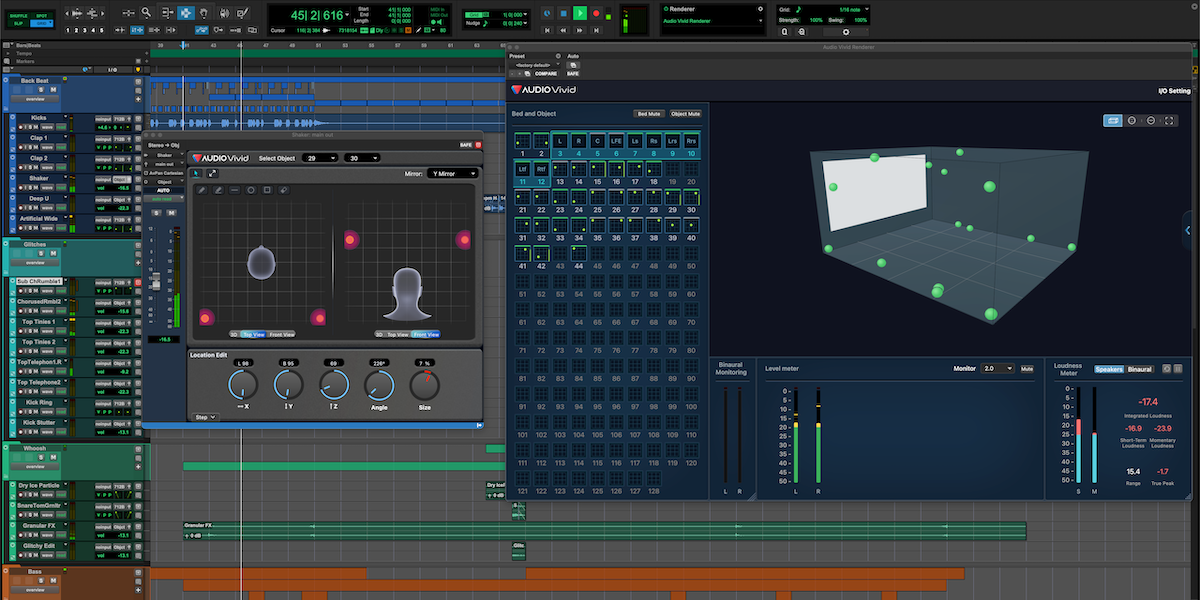Switch left panner view to Front View
1200x600 pixels.
pyautogui.click(x=281, y=334)
